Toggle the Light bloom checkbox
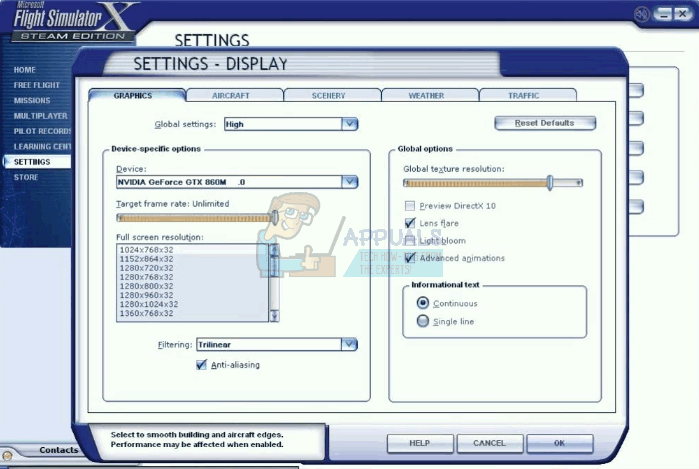This screenshot has height=469, width=699. (x=410, y=240)
